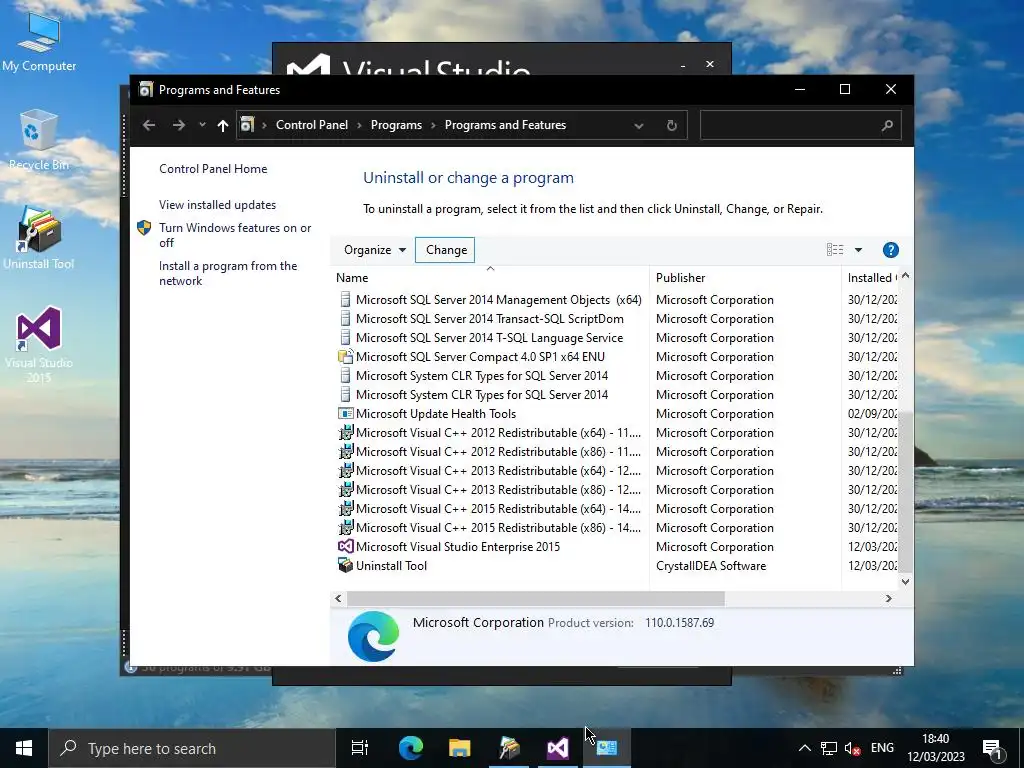Open Turn Windows features on or off
The image size is (1024, 768).
tap(235, 235)
